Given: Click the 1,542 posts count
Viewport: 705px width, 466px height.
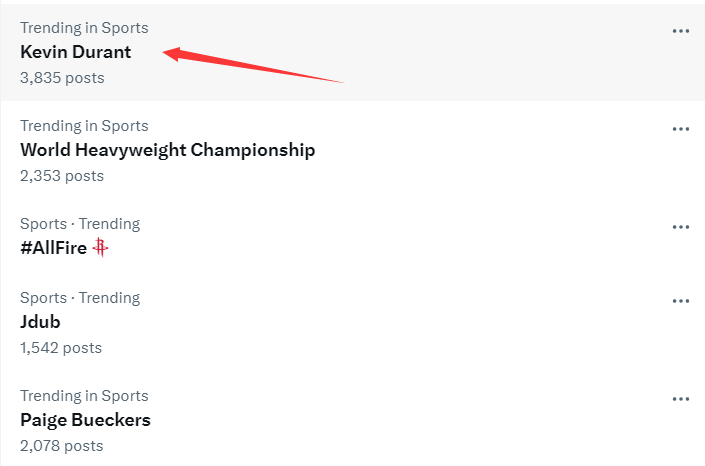Looking at the screenshot, I should coord(61,347).
